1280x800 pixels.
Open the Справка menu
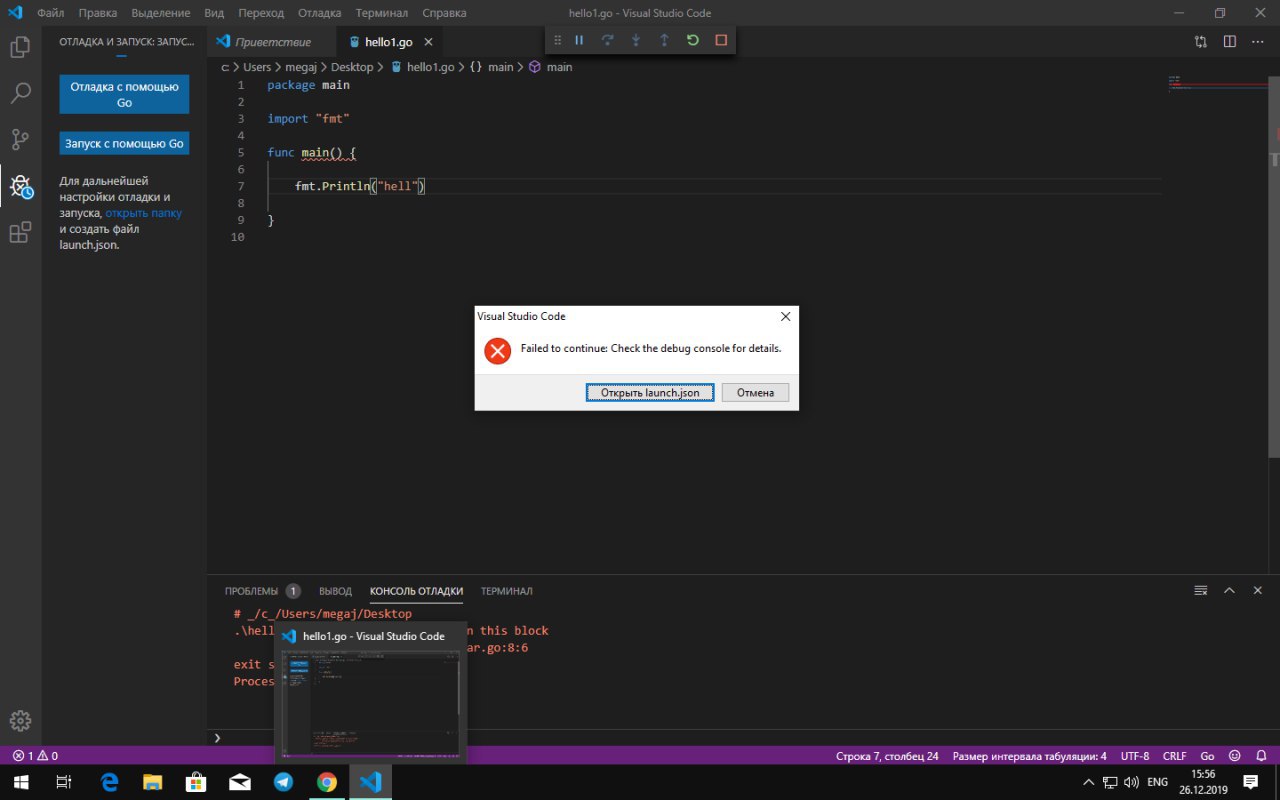tap(444, 13)
